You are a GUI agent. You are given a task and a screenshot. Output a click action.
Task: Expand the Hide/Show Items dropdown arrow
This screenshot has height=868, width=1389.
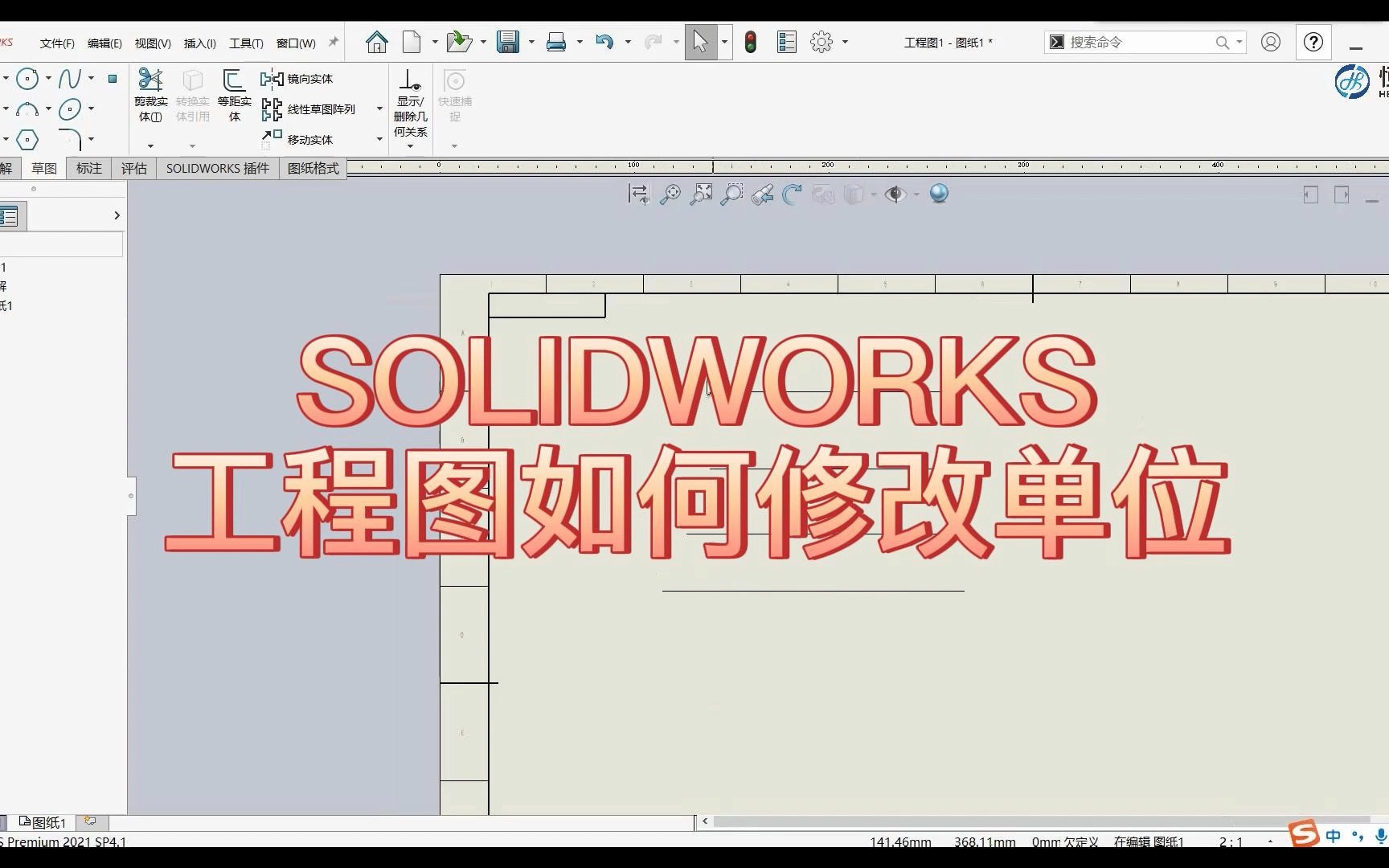coord(916,194)
